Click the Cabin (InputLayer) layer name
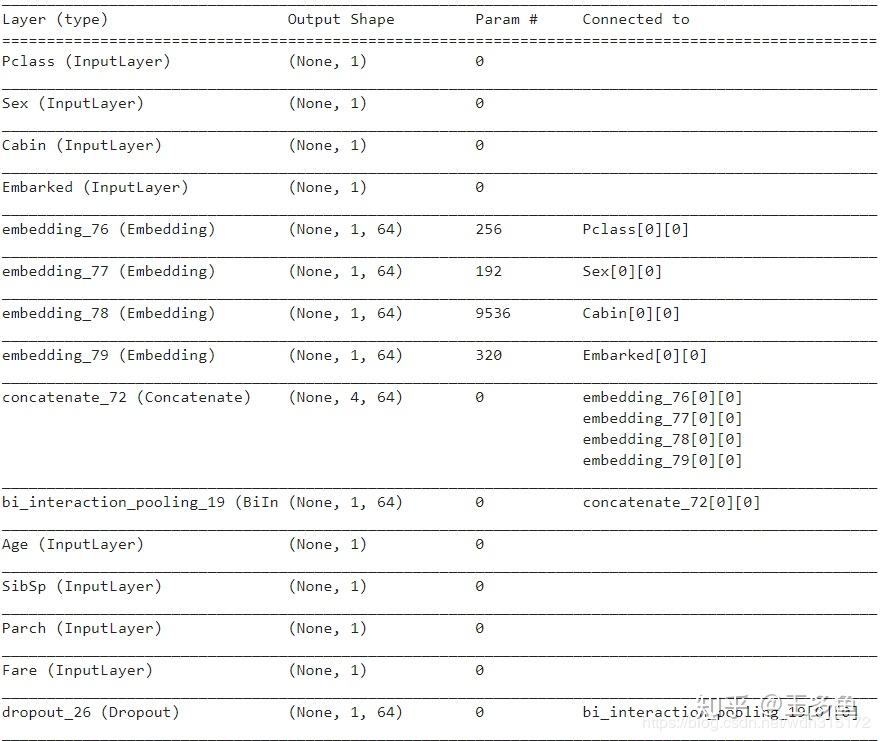The height and width of the screenshot is (741, 880). click(x=82, y=145)
